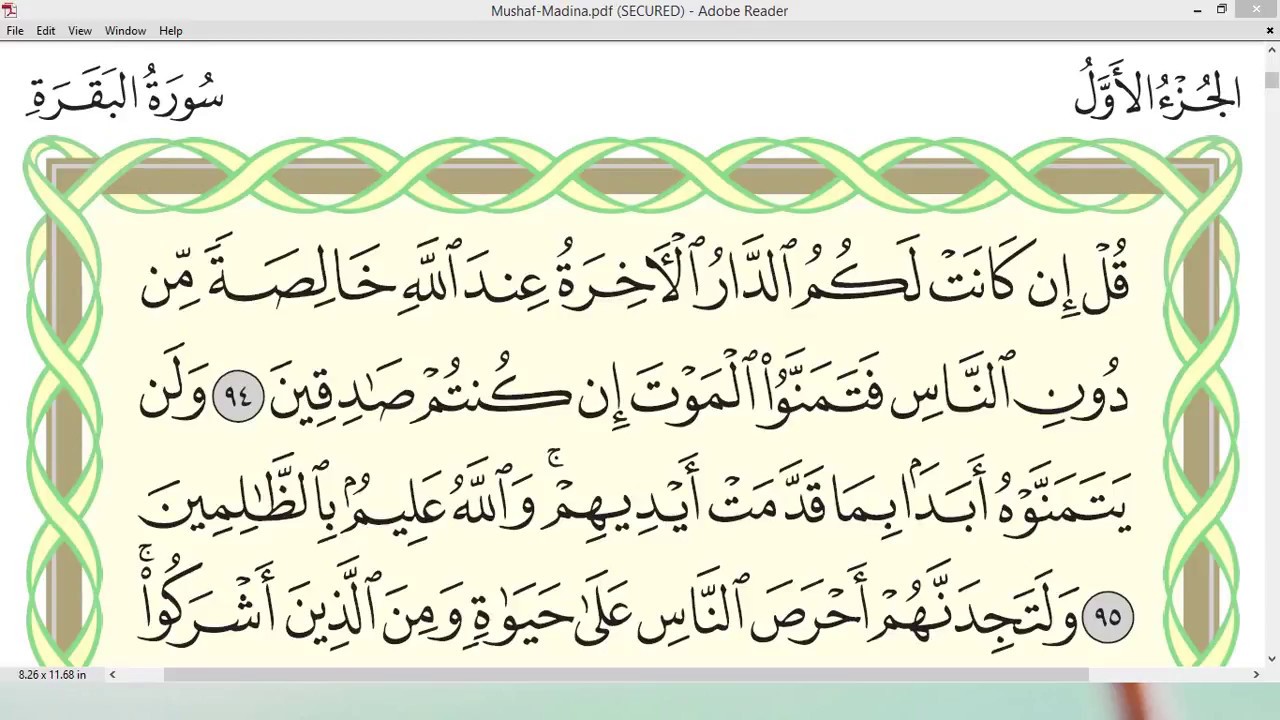Click the title Mushaf-Madina.pdf (SECURED) - Adobe Reader
1280x720 pixels.
click(639, 11)
